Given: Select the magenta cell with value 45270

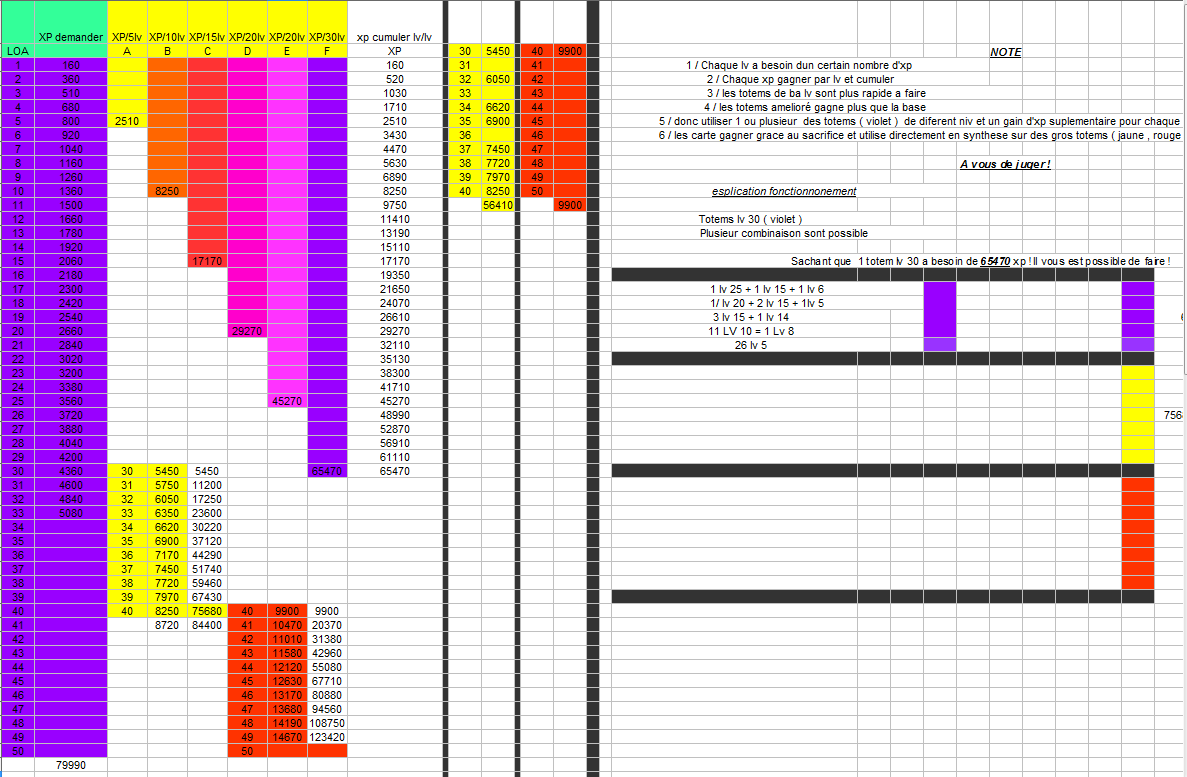Looking at the screenshot, I should [x=287, y=401].
